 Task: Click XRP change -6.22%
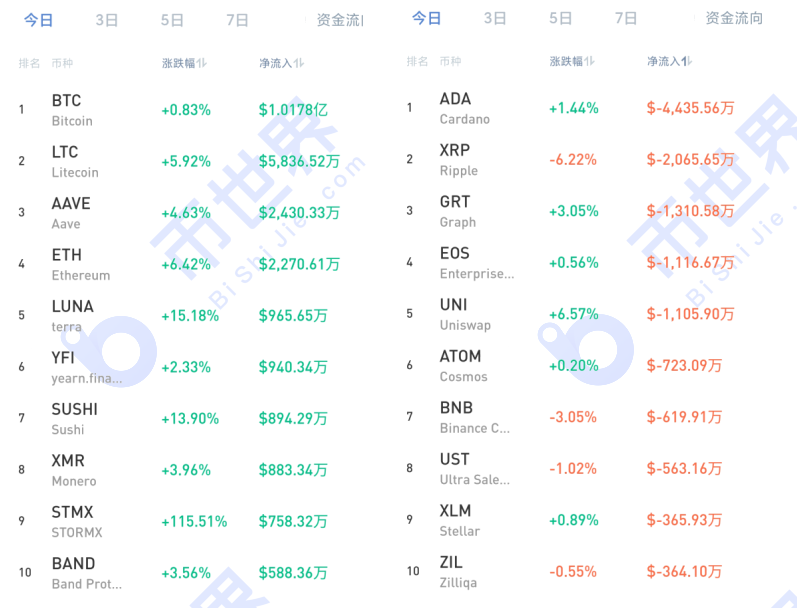573,160
